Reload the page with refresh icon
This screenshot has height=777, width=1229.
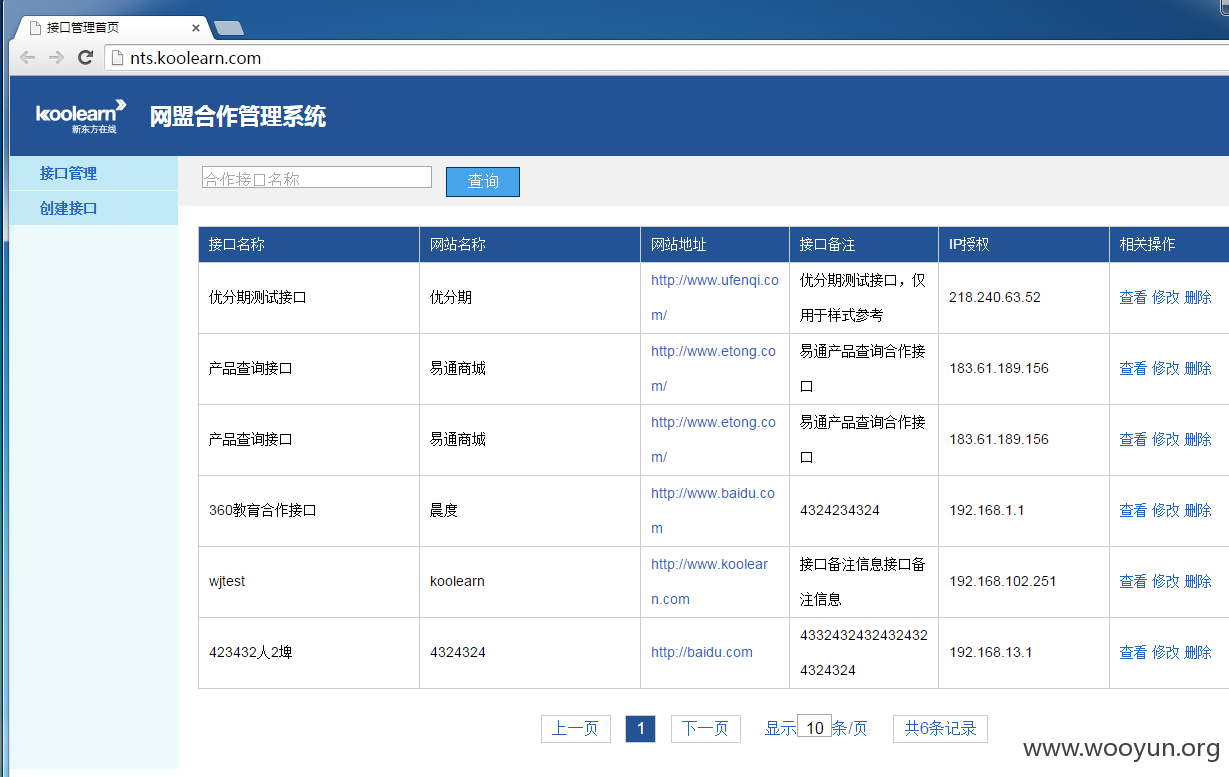[85, 58]
